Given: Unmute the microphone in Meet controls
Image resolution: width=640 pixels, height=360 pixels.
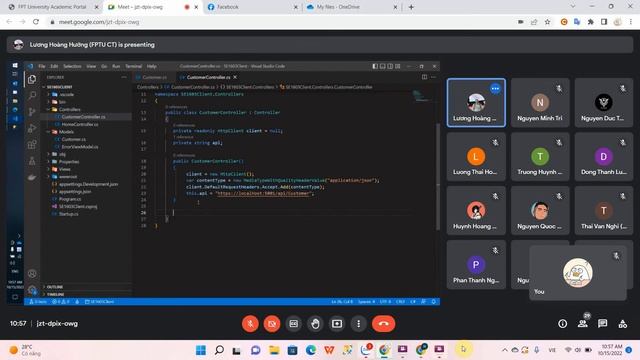Looking at the screenshot, I should click(250, 324).
